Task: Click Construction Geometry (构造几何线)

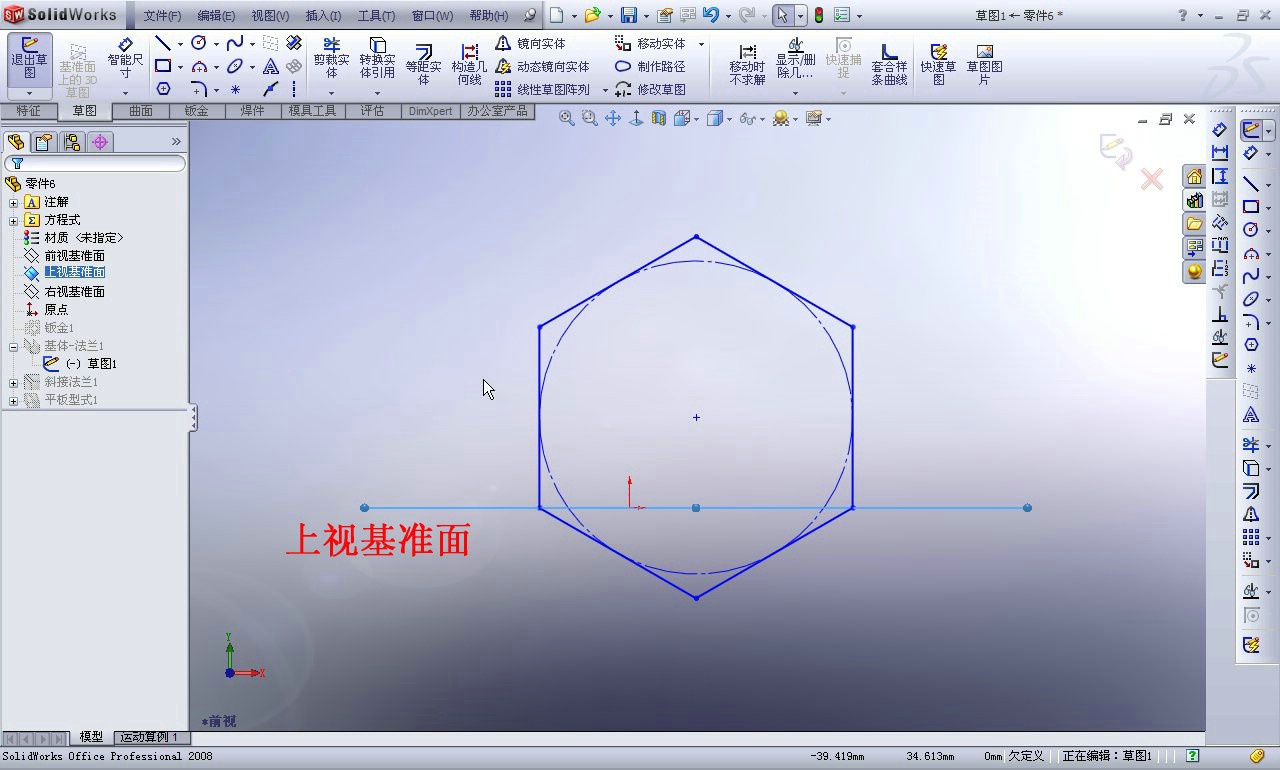Action: (469, 64)
